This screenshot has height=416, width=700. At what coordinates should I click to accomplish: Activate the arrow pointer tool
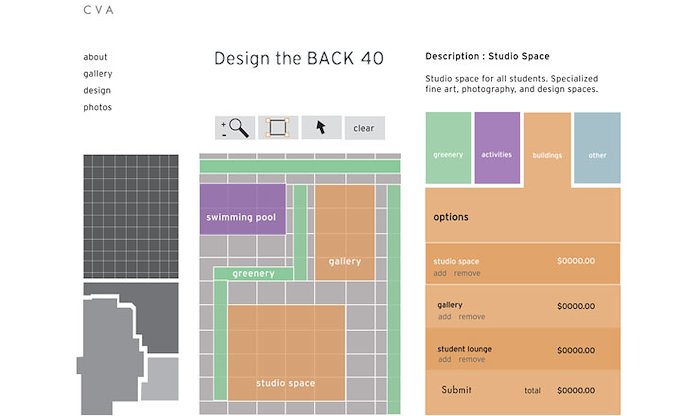tap(321, 128)
